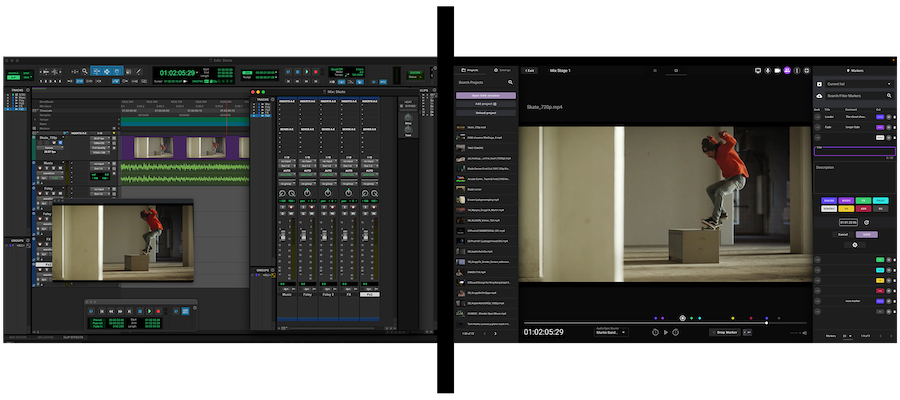Switch to the Projects tab
The width and height of the screenshot is (900, 400).
pyautogui.click(x=470, y=70)
